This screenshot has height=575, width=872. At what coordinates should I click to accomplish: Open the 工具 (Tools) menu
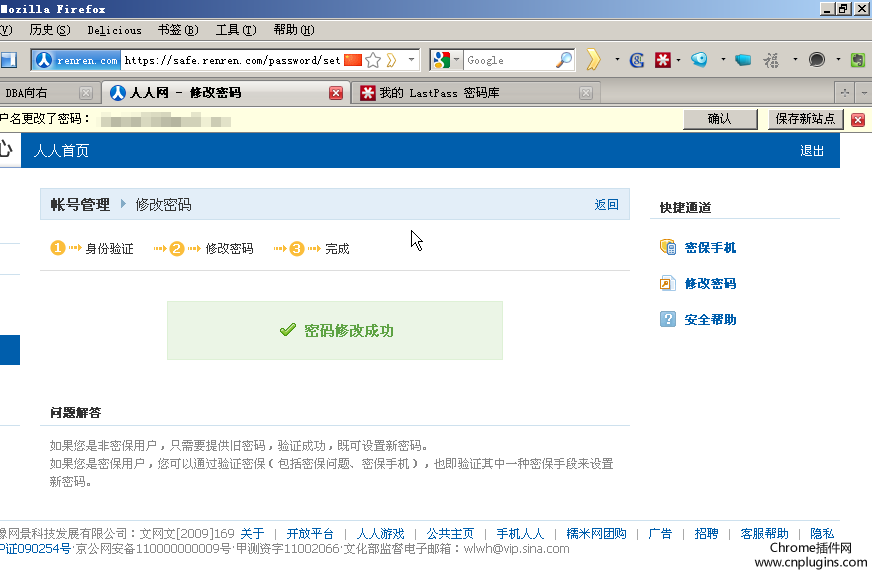point(236,30)
